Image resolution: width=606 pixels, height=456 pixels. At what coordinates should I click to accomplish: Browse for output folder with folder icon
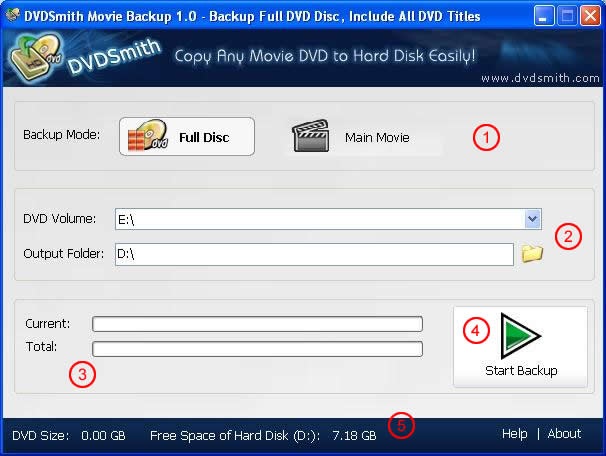[x=532, y=254]
